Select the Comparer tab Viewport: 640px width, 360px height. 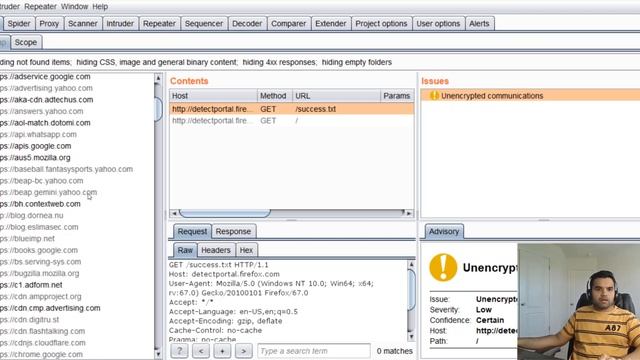(289, 24)
